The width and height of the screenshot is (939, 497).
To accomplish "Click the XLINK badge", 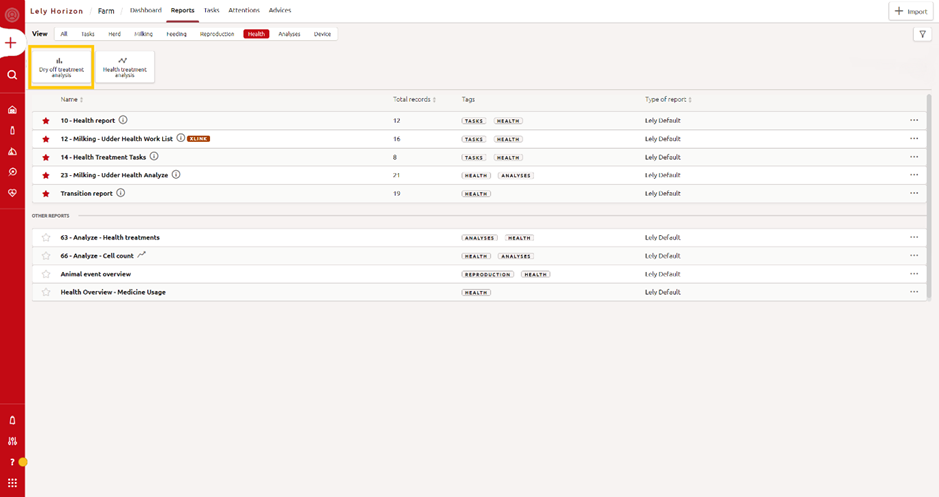I will (199, 139).
